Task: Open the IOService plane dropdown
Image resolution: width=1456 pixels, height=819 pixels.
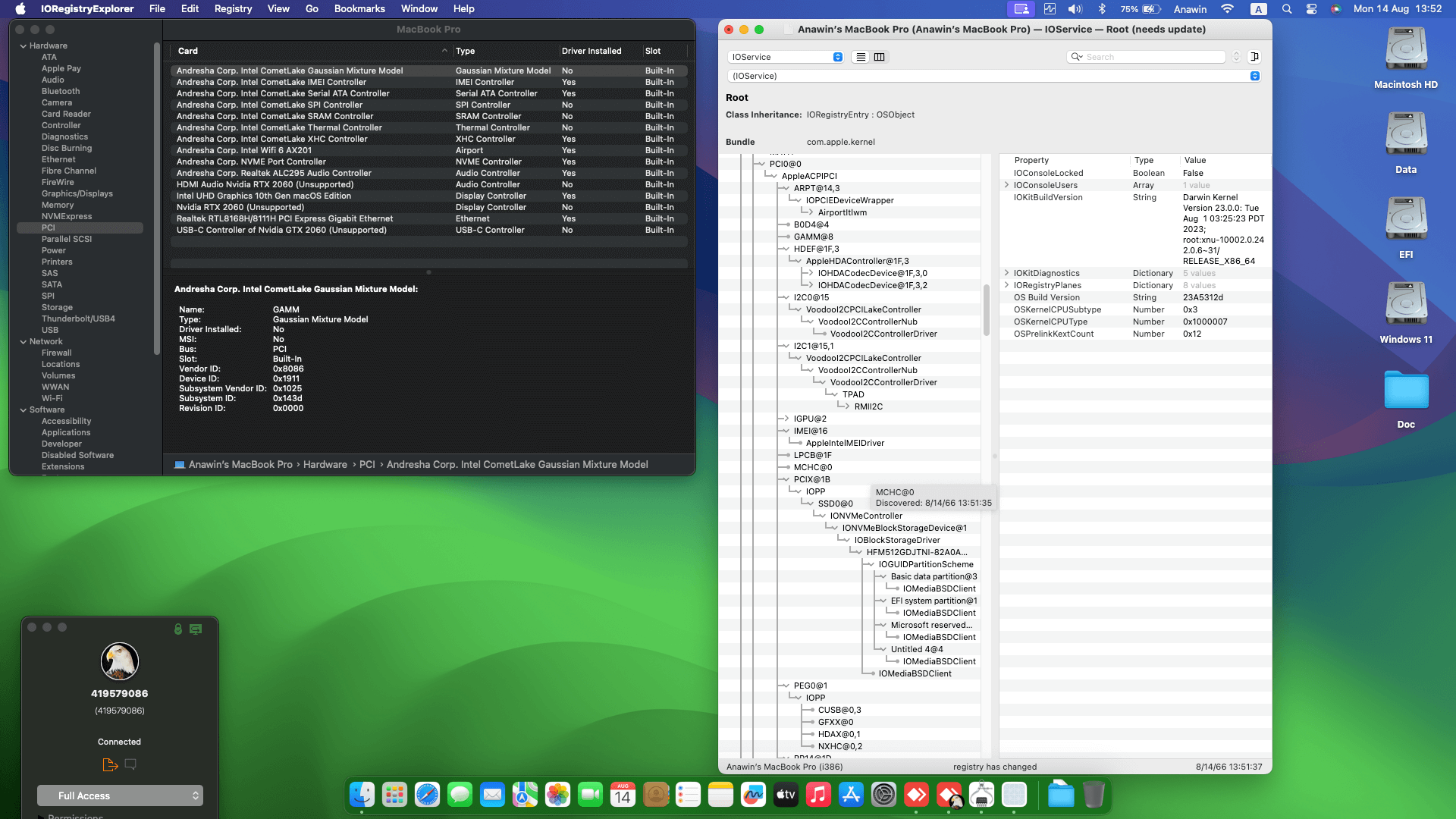Action: pos(786,57)
